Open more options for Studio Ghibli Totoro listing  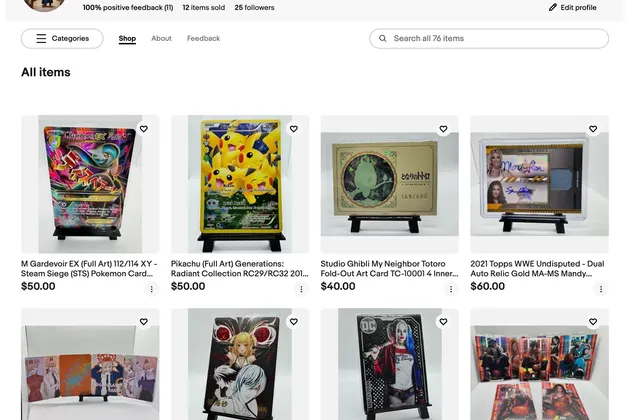click(451, 289)
